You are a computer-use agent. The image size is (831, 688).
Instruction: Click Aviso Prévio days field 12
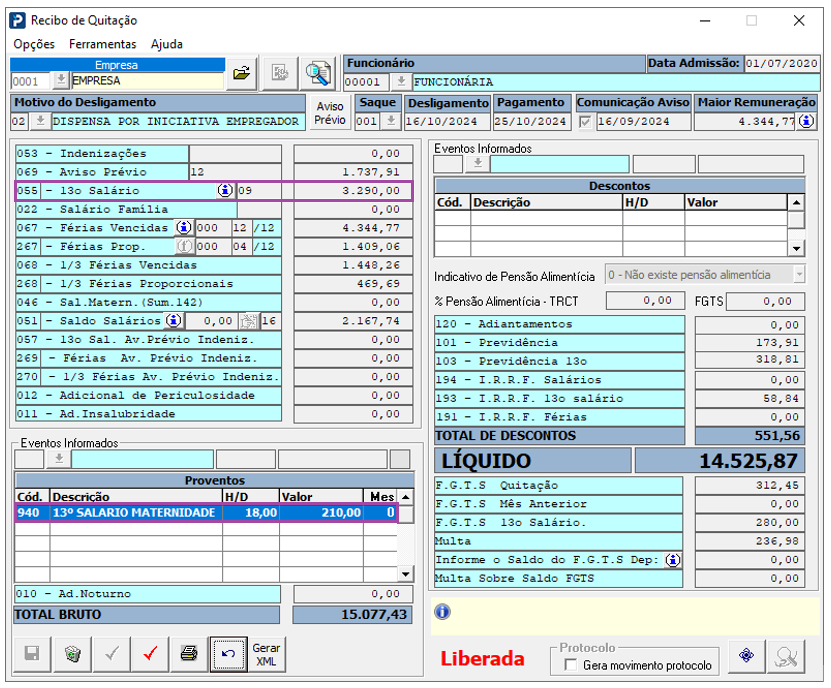pyautogui.click(x=235, y=172)
